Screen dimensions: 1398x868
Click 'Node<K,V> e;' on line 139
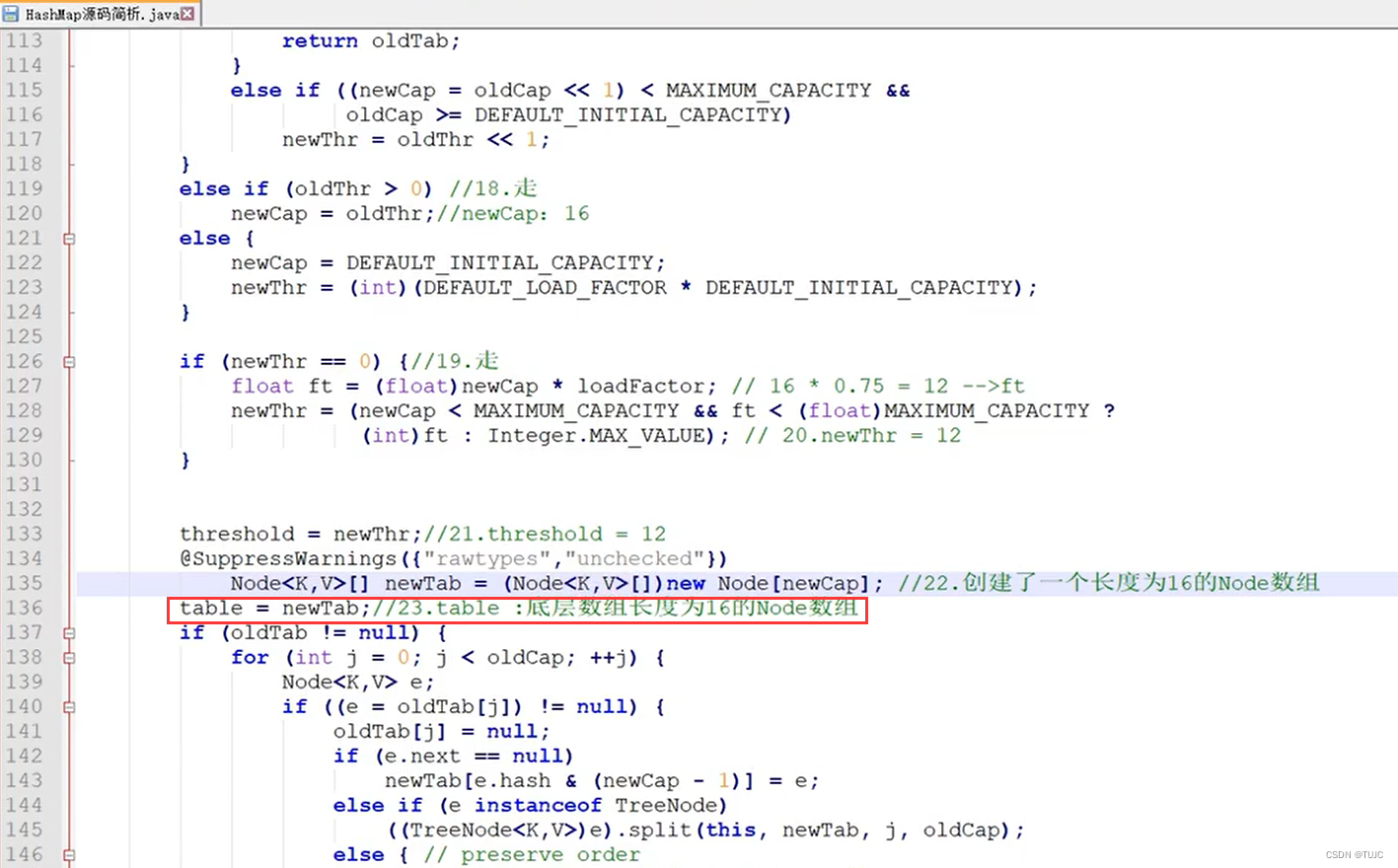click(x=358, y=683)
